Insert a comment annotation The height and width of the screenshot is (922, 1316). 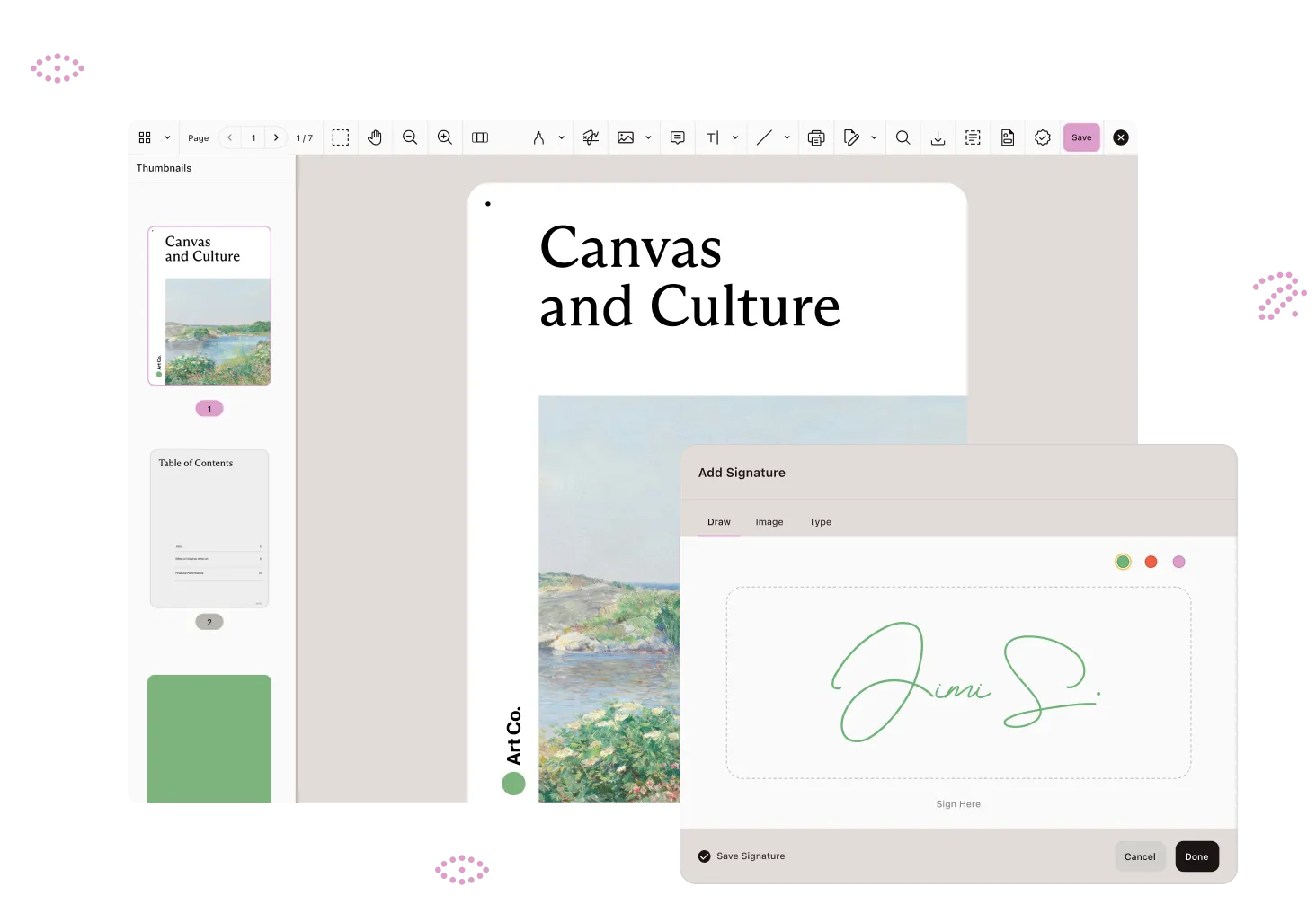(x=677, y=137)
